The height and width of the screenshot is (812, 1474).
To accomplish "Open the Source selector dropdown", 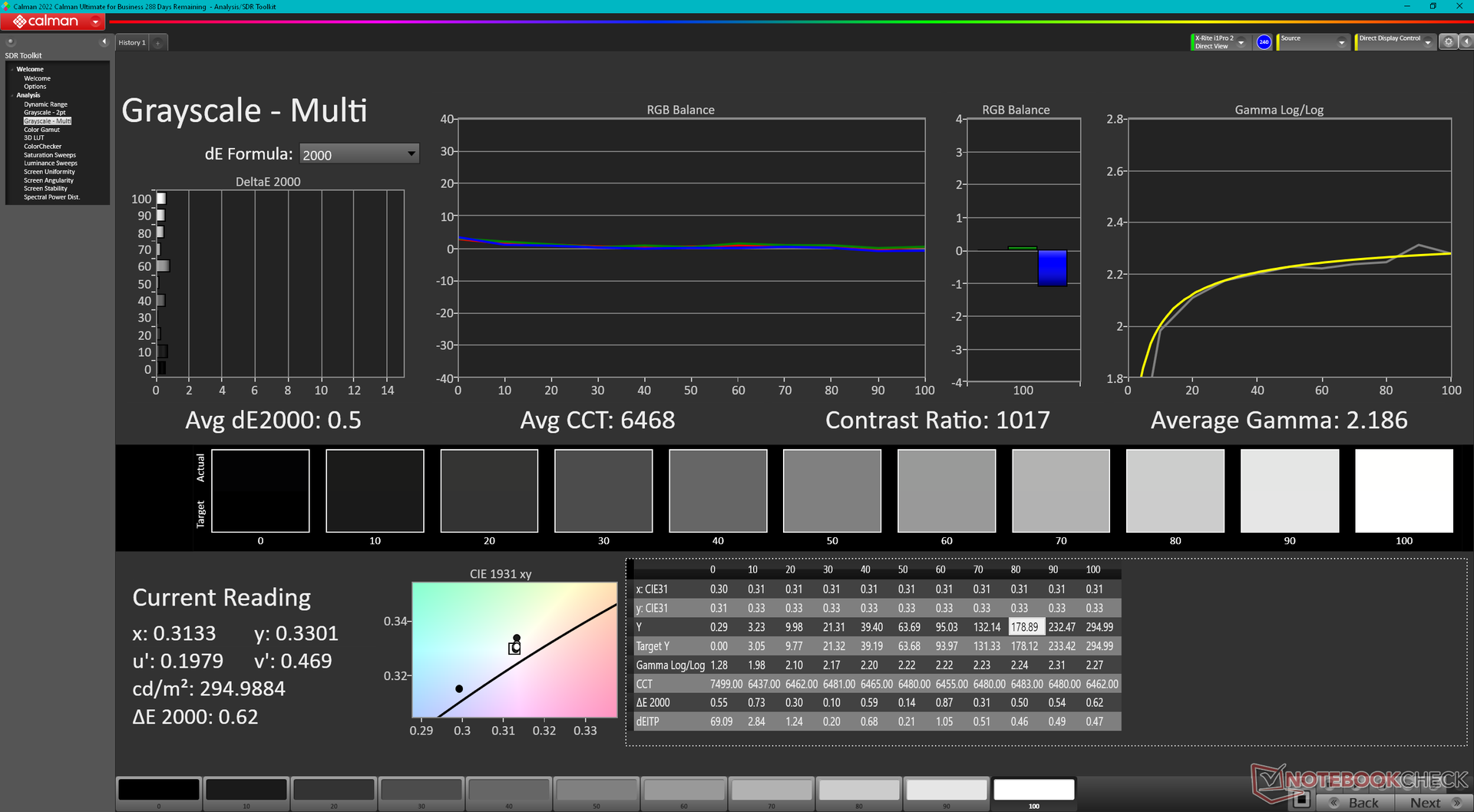I will (1341, 43).
